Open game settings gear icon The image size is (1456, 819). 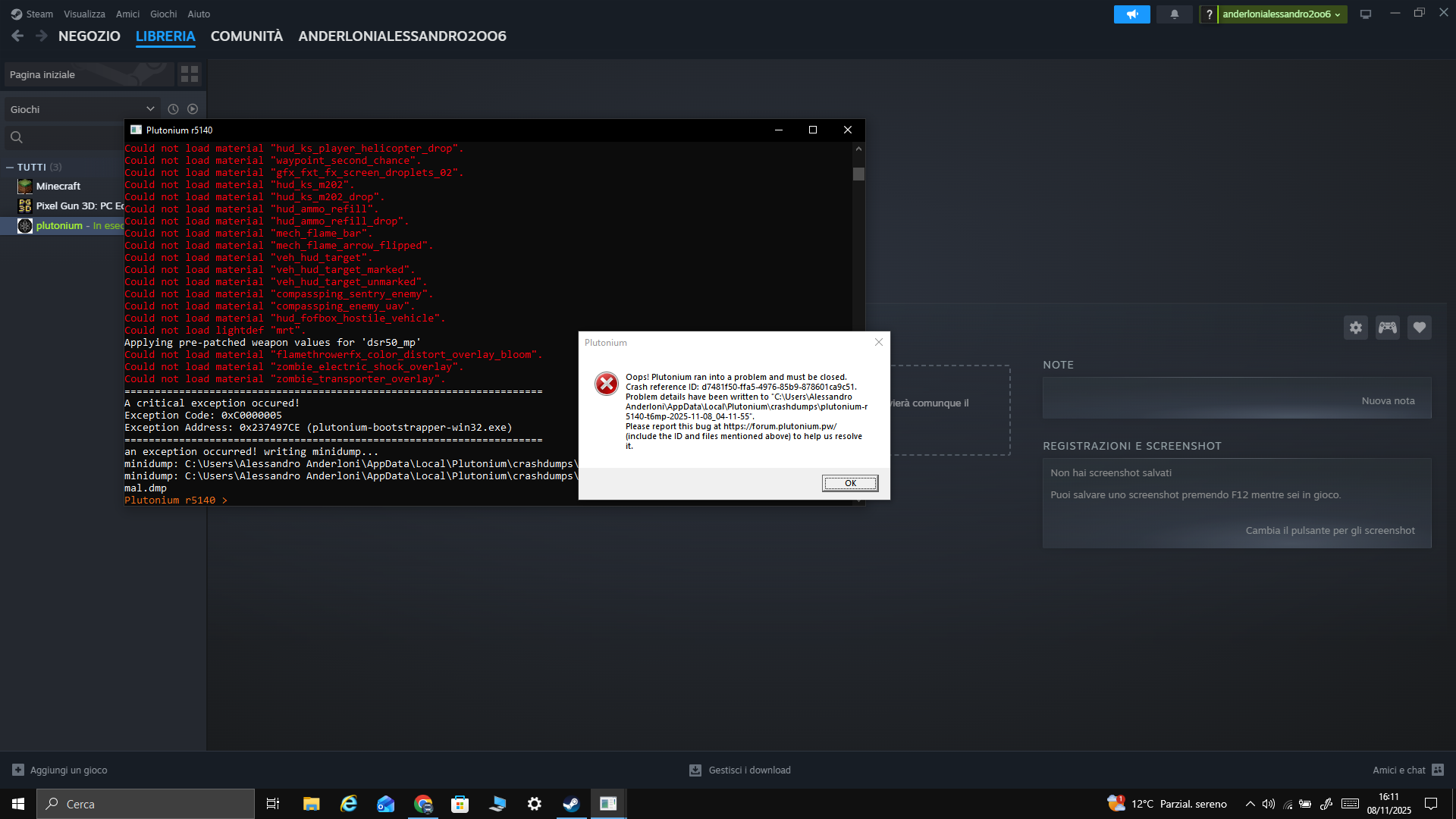(1356, 328)
